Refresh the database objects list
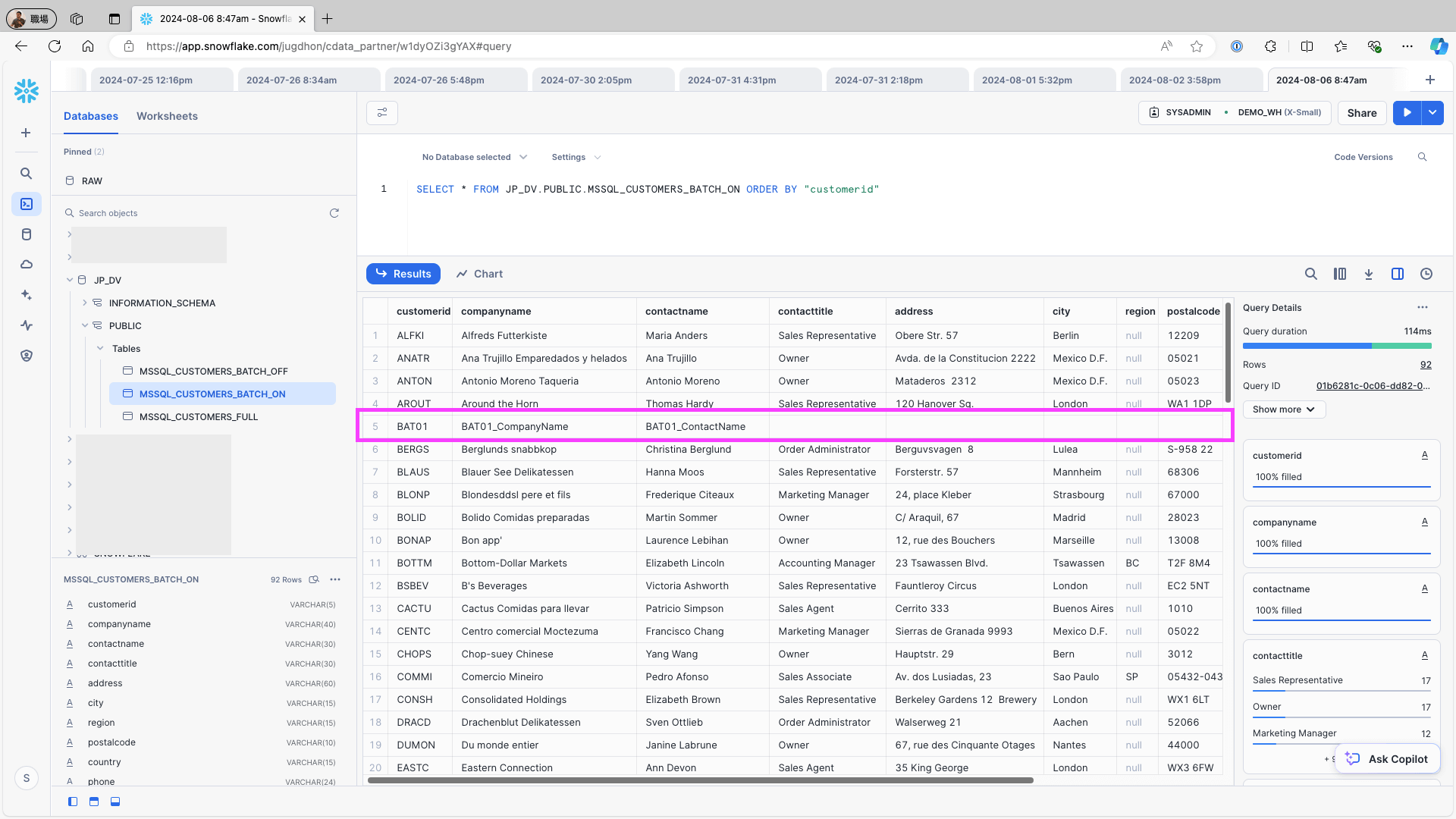The image size is (1456, 819). pos(334,213)
